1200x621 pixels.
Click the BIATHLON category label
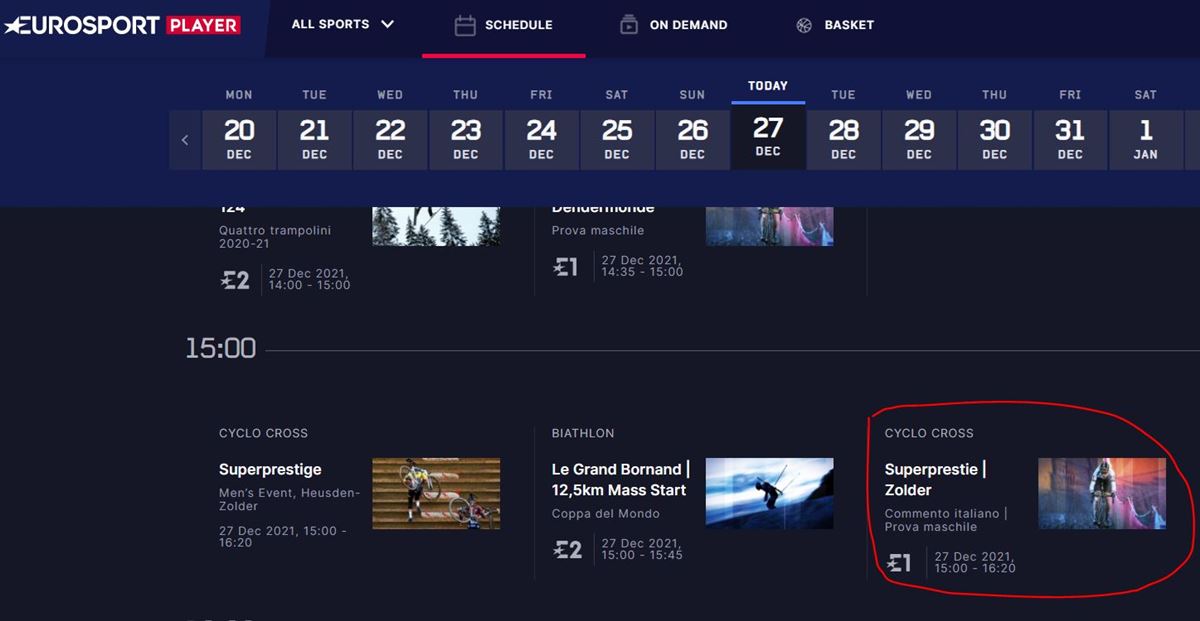click(x=583, y=433)
